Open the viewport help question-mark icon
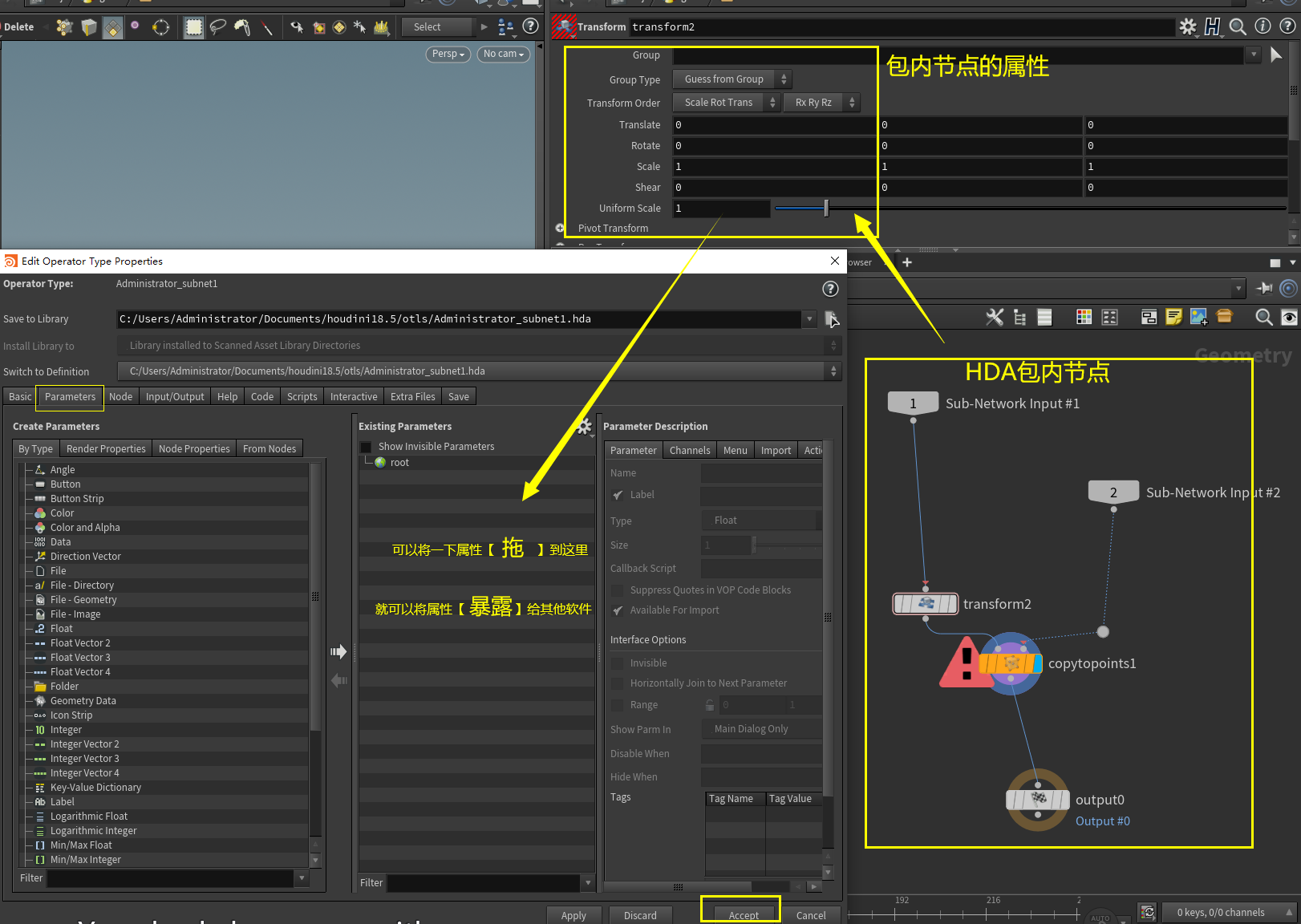The height and width of the screenshot is (924, 1301). pyautogui.click(x=530, y=26)
